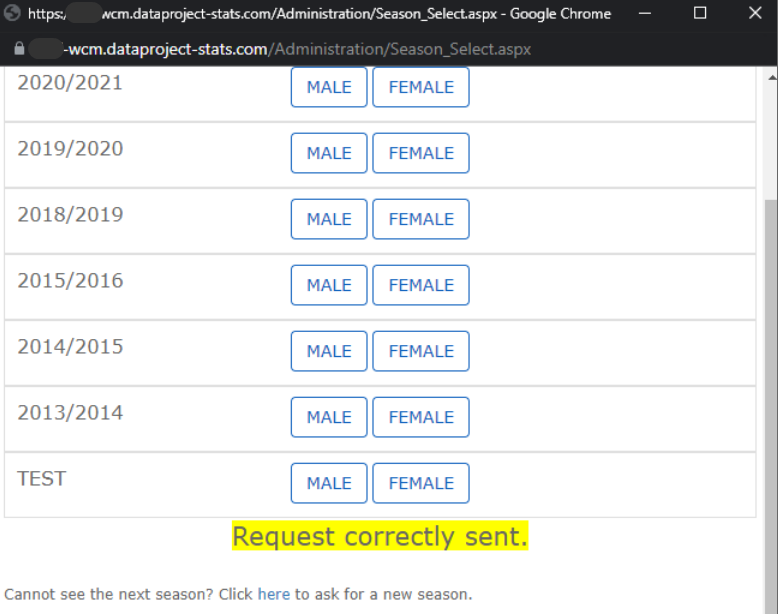
Task: Choose FEMALE for the 2013/2014 season
Action: click(x=421, y=417)
